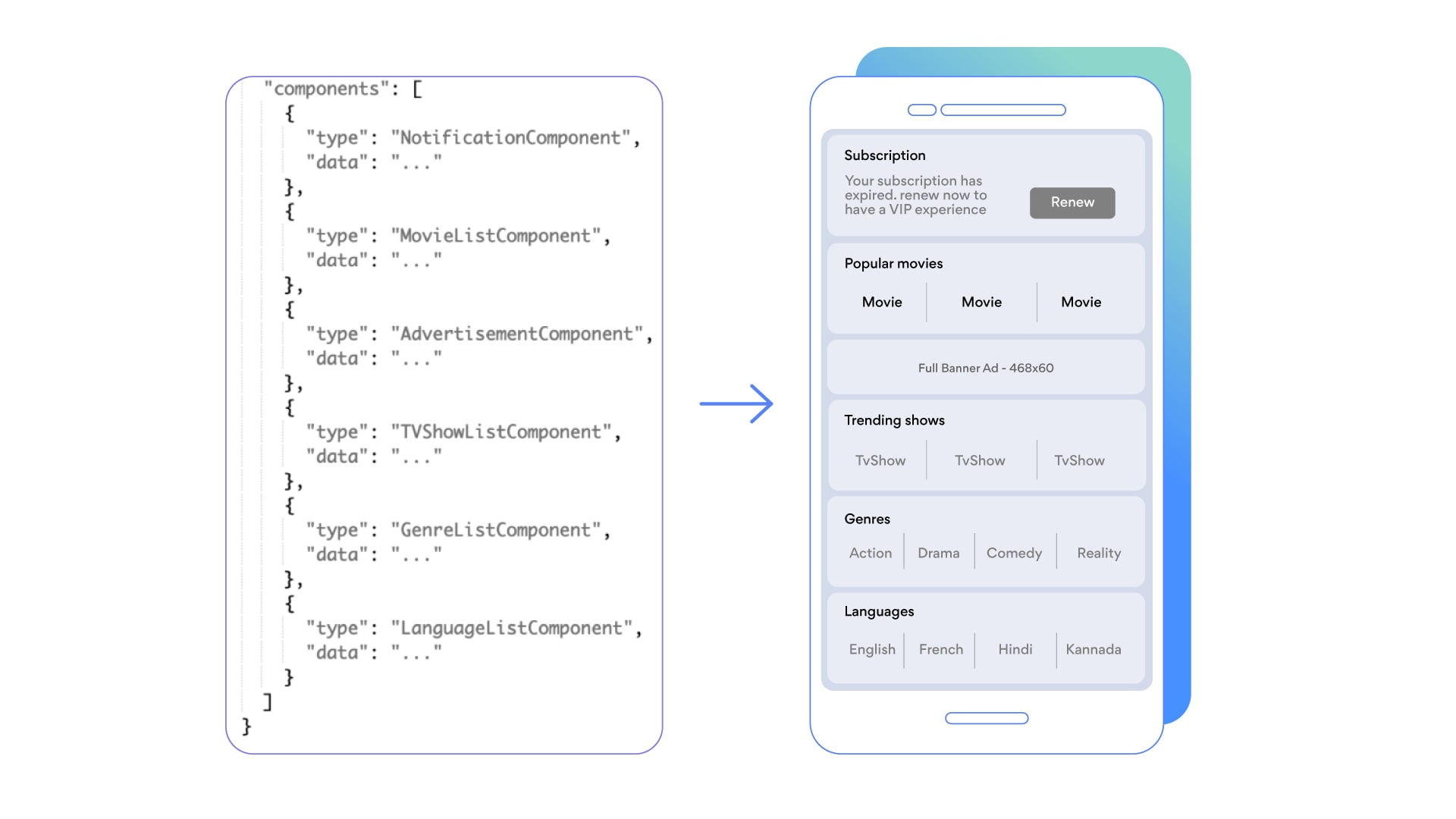The height and width of the screenshot is (819, 1456).
Task: Click the "AdvertisementComponent" type value
Action: (x=517, y=334)
